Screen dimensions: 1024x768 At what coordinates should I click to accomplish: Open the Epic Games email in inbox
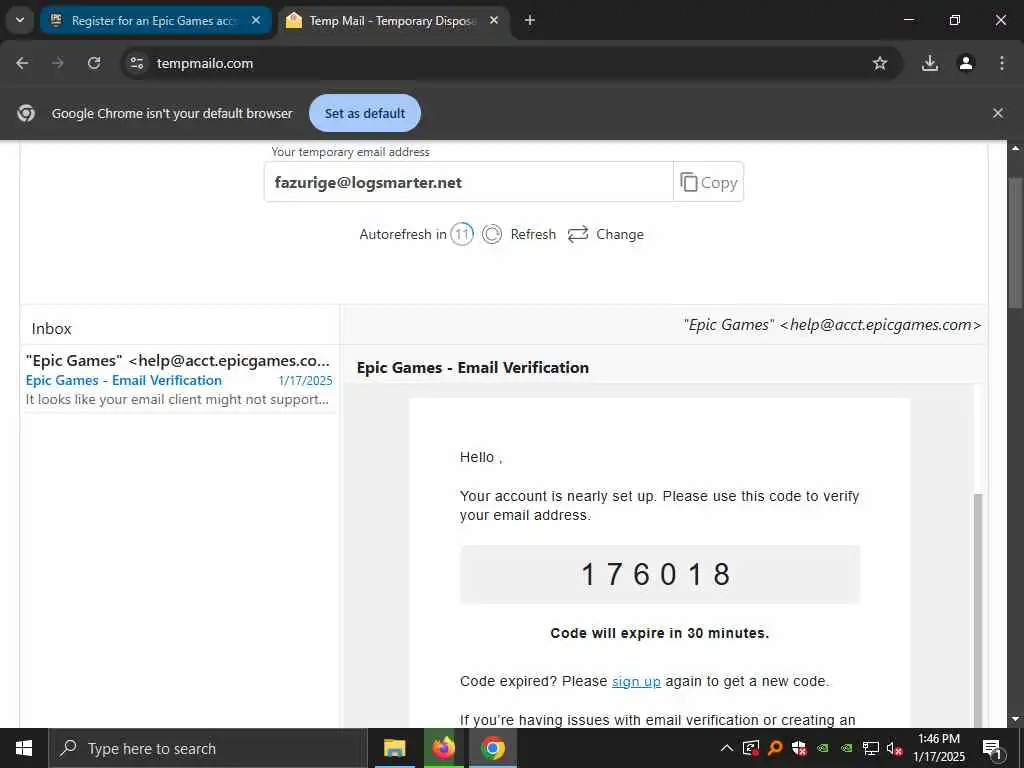(x=179, y=379)
